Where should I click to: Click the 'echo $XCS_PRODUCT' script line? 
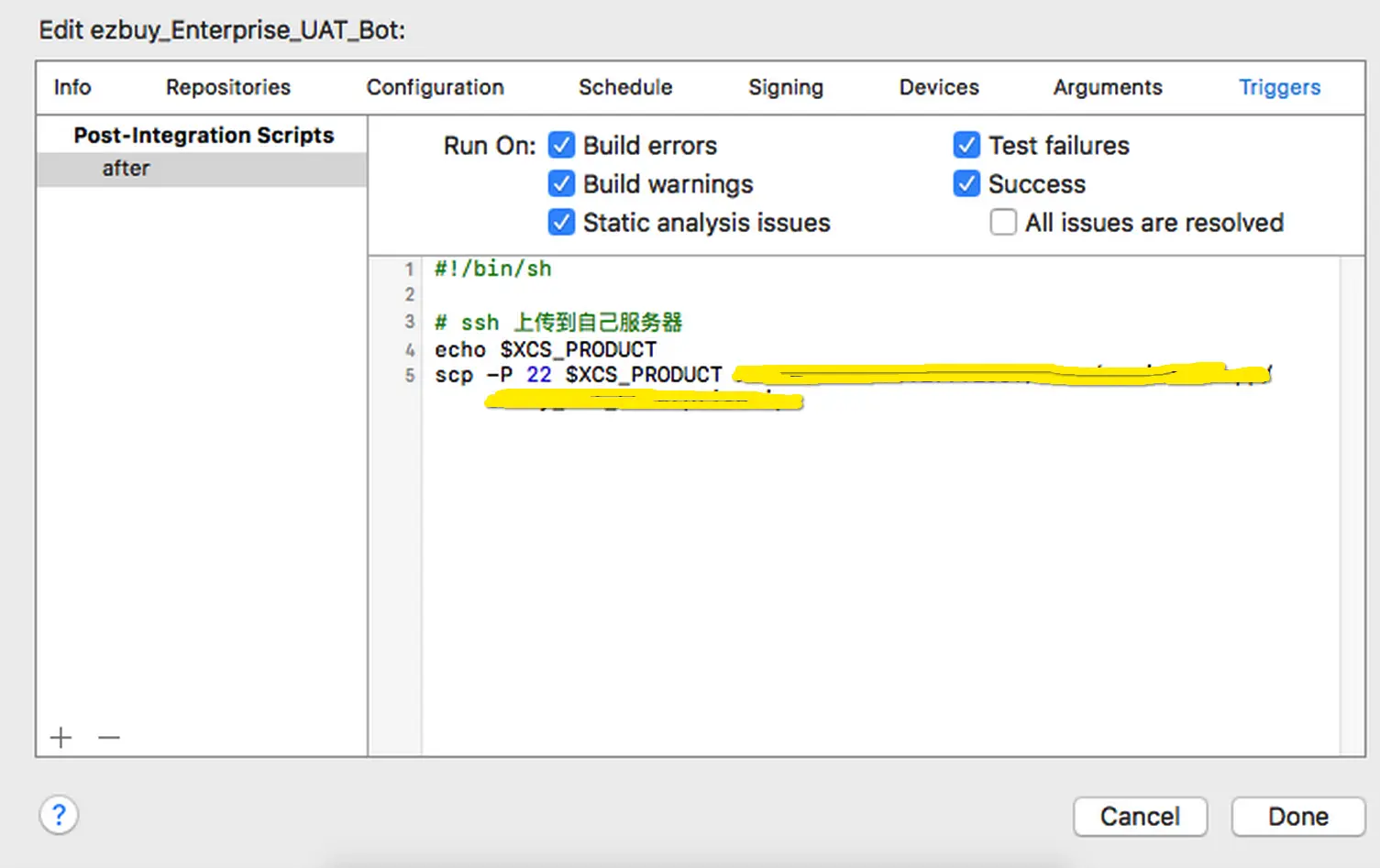pos(546,349)
